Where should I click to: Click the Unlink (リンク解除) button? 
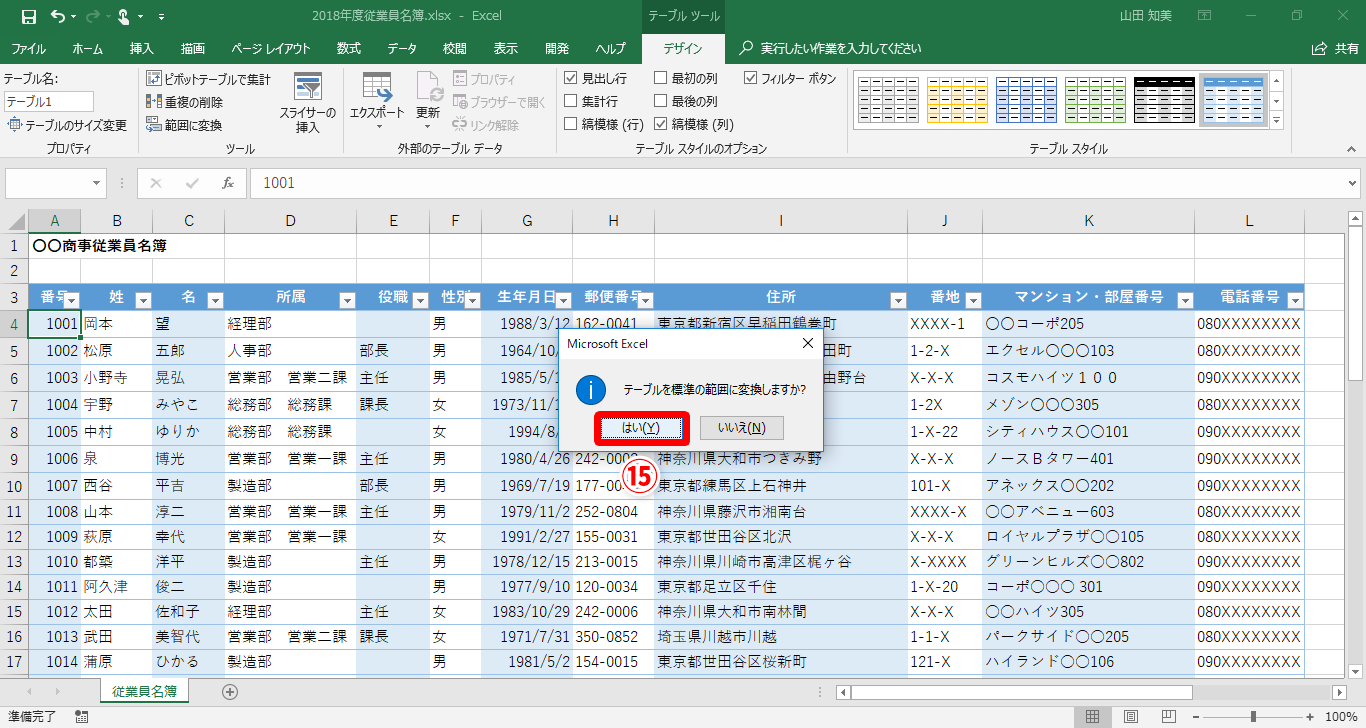pyautogui.click(x=486, y=125)
